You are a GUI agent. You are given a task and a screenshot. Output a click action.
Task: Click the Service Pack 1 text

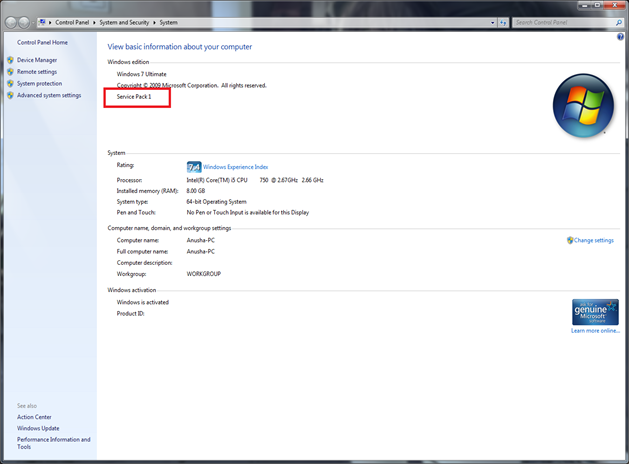(x=134, y=97)
